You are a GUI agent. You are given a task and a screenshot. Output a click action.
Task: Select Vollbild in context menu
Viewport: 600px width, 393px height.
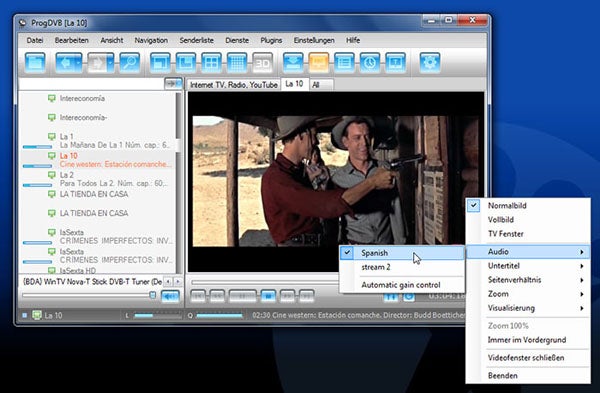tap(528, 220)
